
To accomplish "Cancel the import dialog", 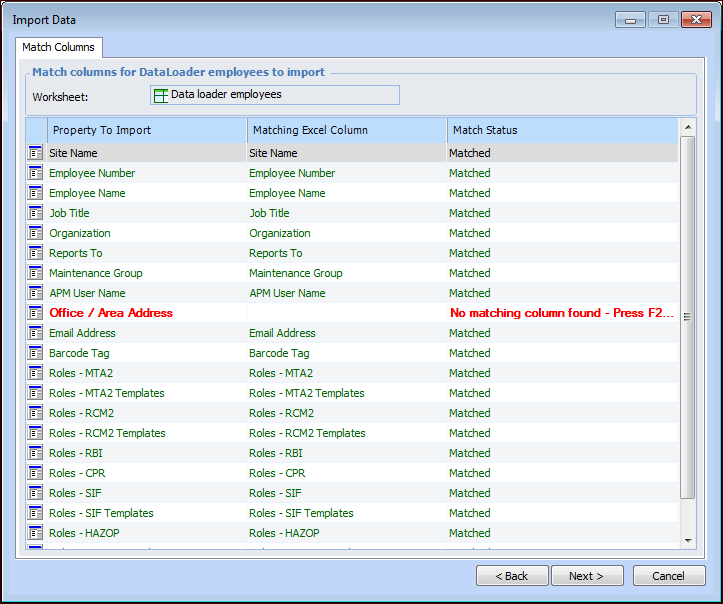I will tap(668, 576).
